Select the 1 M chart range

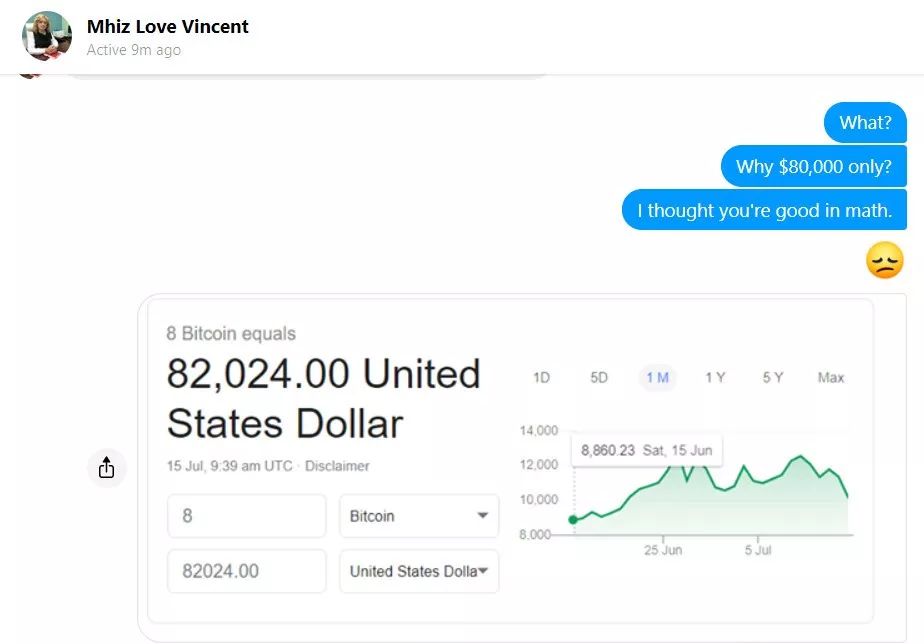pyautogui.click(x=657, y=378)
